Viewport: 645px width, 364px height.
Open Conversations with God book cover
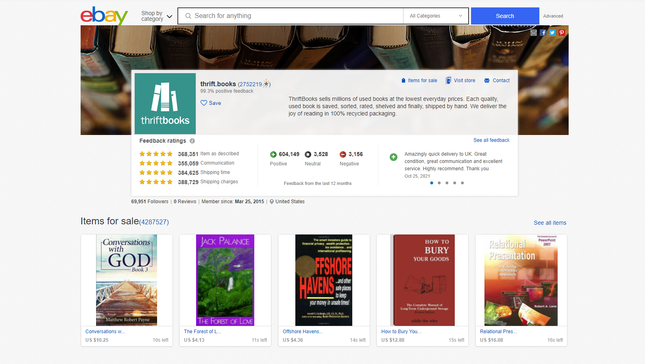pyautogui.click(x=127, y=280)
